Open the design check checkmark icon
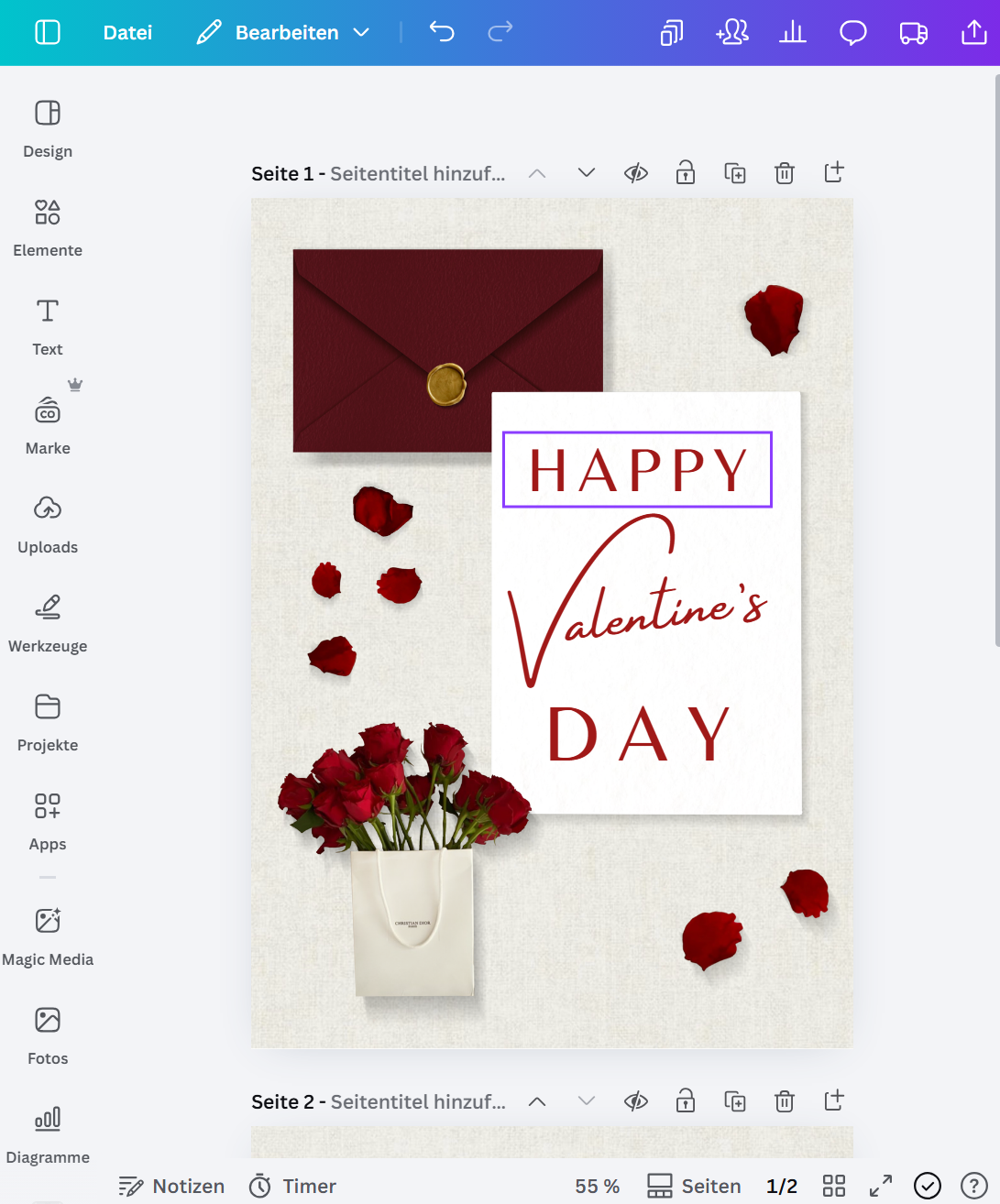Screen dimensions: 1000x1204 point(928,1186)
